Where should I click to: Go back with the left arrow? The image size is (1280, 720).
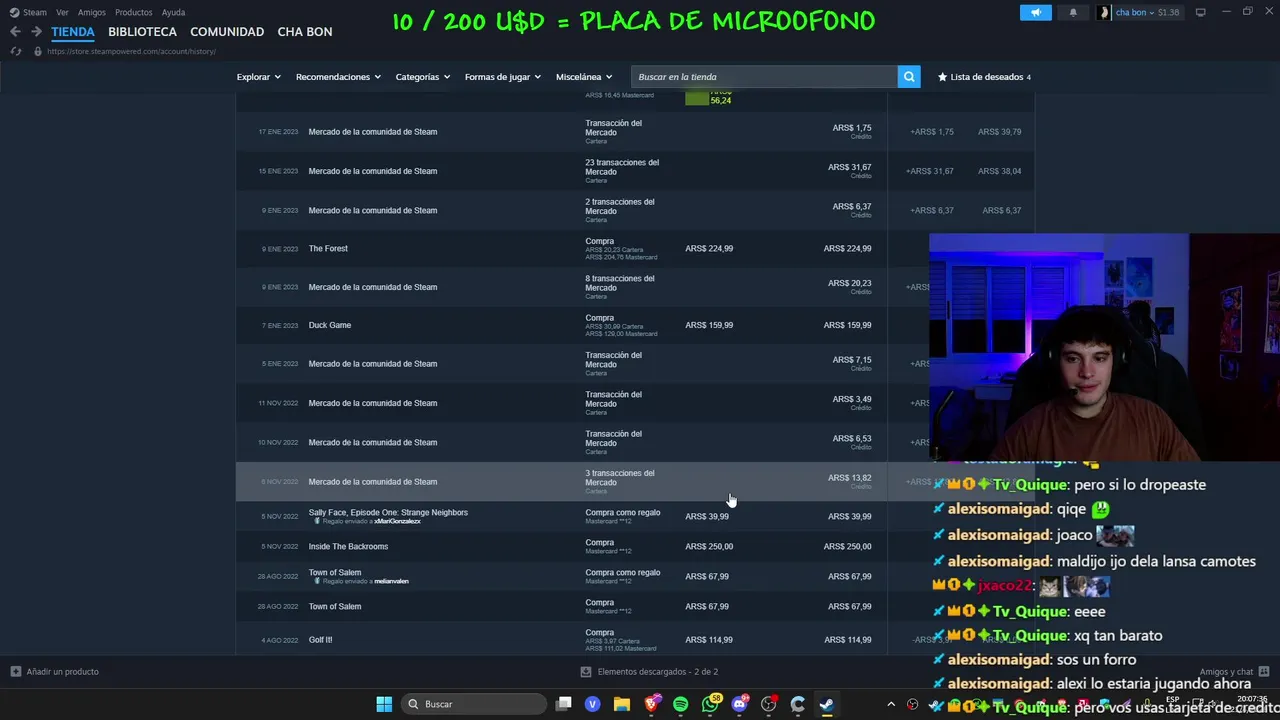(x=15, y=32)
